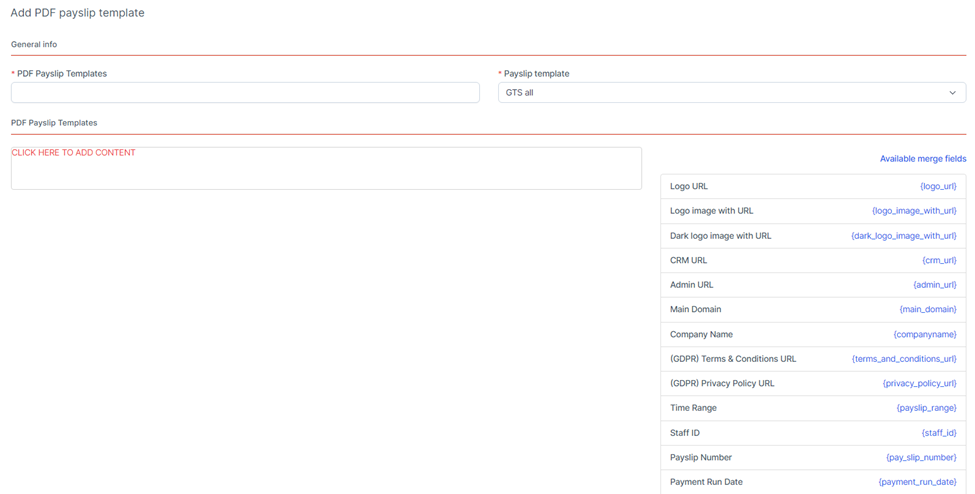The height and width of the screenshot is (494, 975).
Task: Insert the {privacy_policy_url} merge field
Action: click(919, 384)
